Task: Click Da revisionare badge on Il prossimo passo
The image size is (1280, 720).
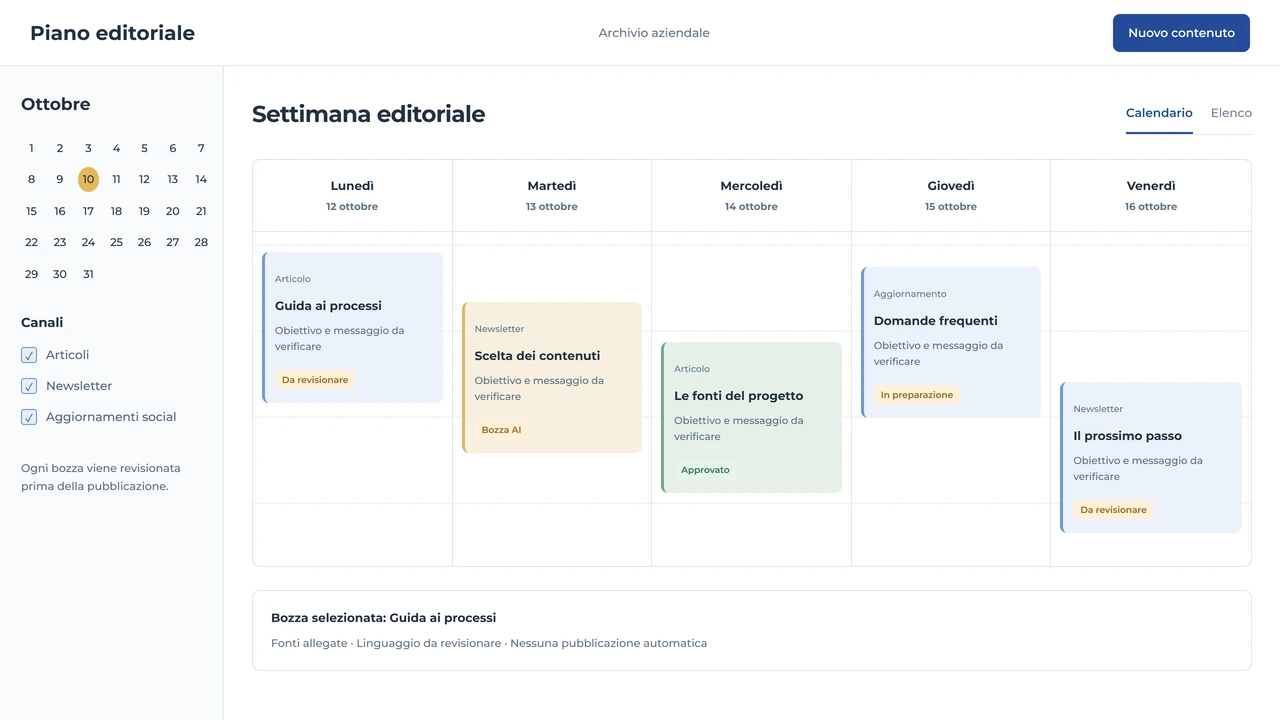Action: click(x=1113, y=510)
